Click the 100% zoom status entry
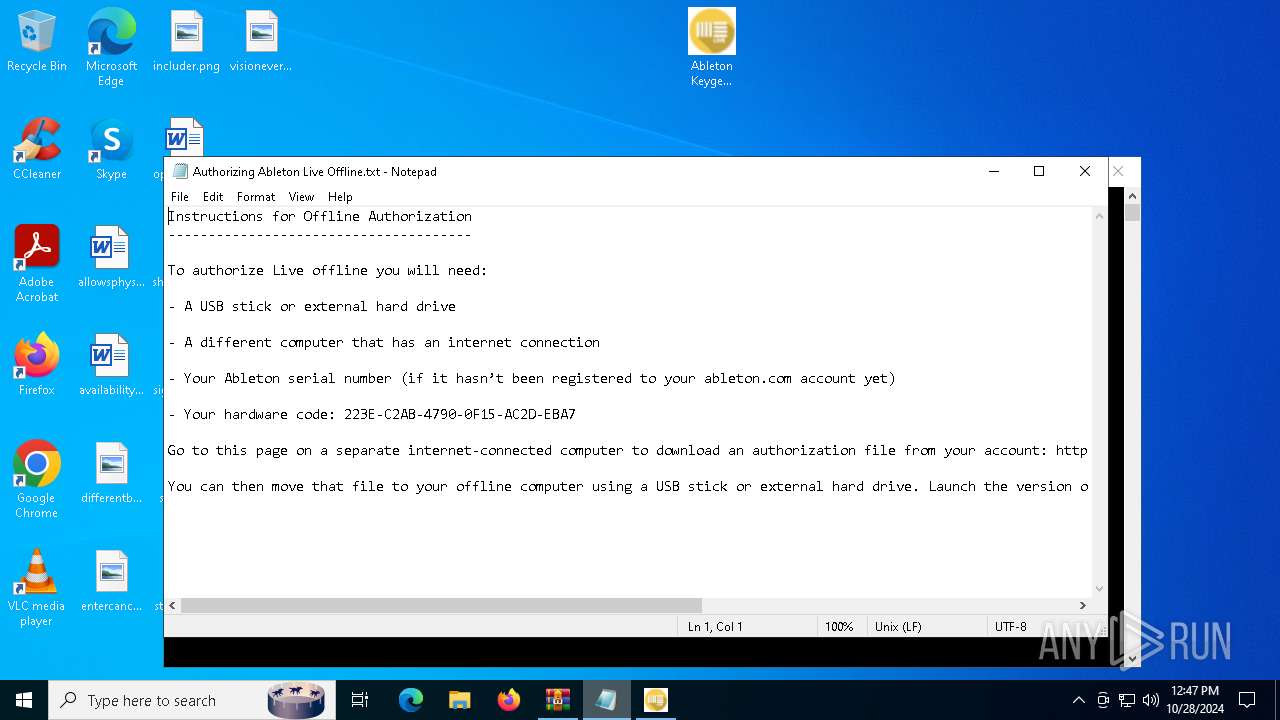Image resolution: width=1280 pixels, height=720 pixels. click(x=839, y=627)
